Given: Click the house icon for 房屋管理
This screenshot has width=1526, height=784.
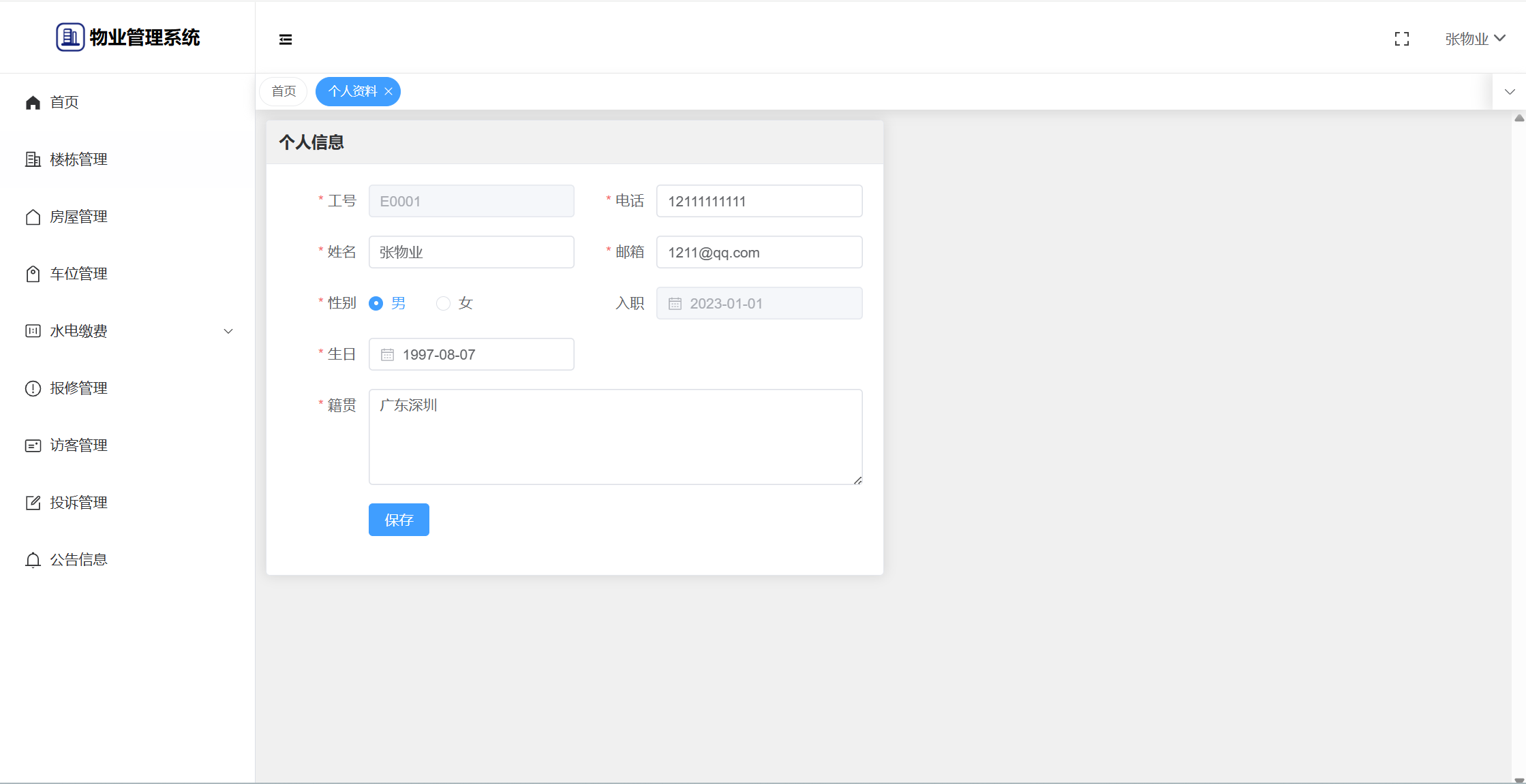Looking at the screenshot, I should [x=33, y=217].
